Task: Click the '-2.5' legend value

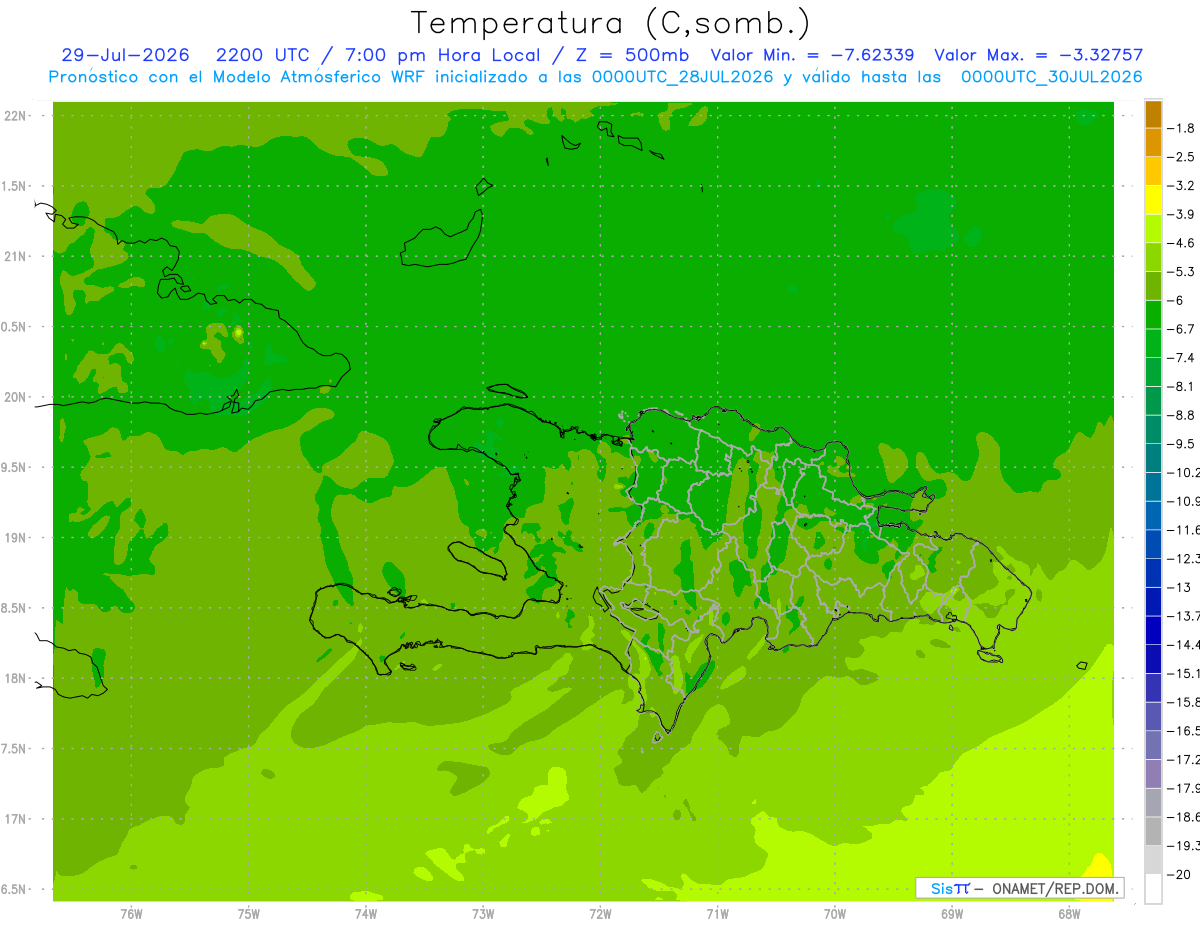Action: [1181, 157]
